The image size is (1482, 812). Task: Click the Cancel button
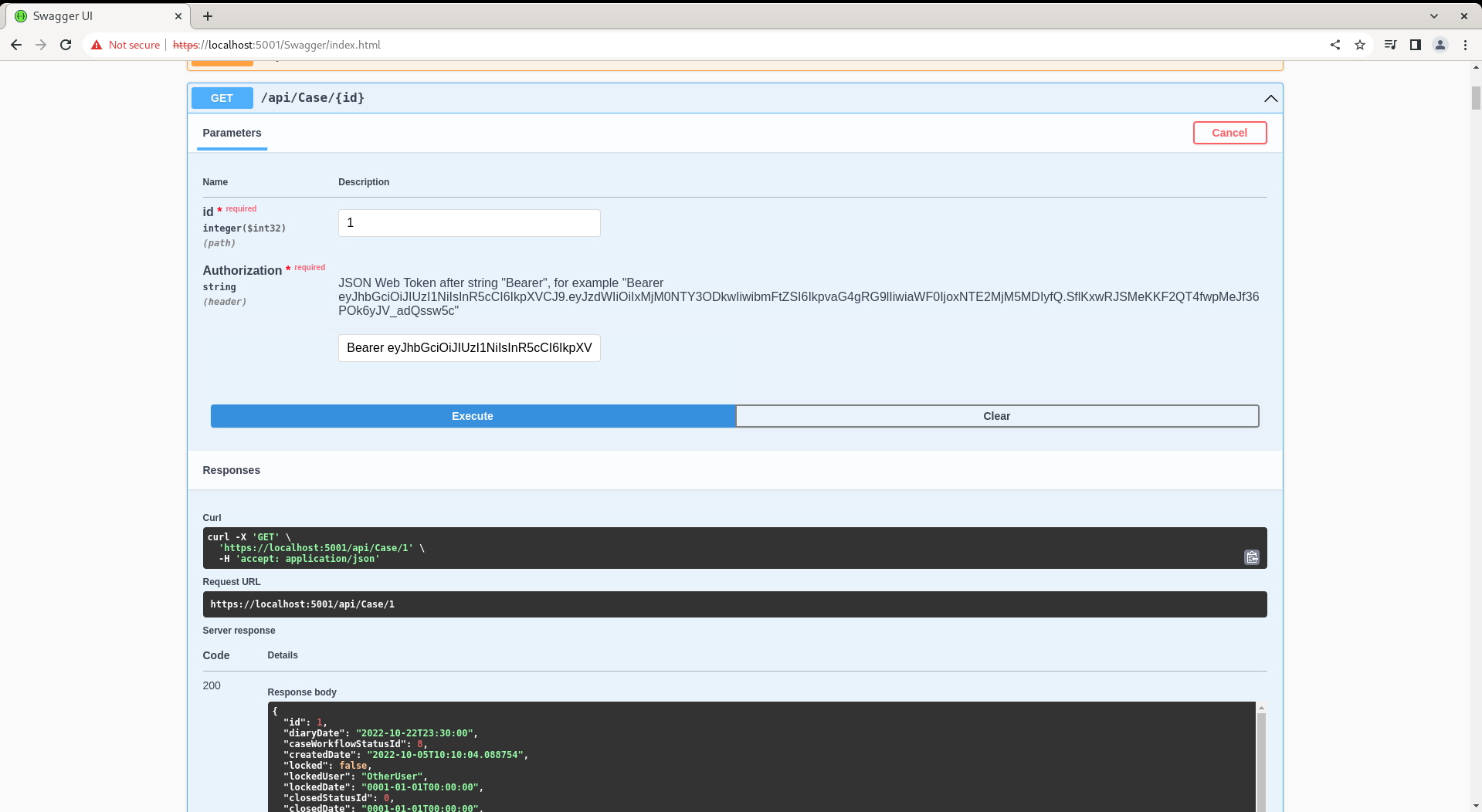(1229, 133)
